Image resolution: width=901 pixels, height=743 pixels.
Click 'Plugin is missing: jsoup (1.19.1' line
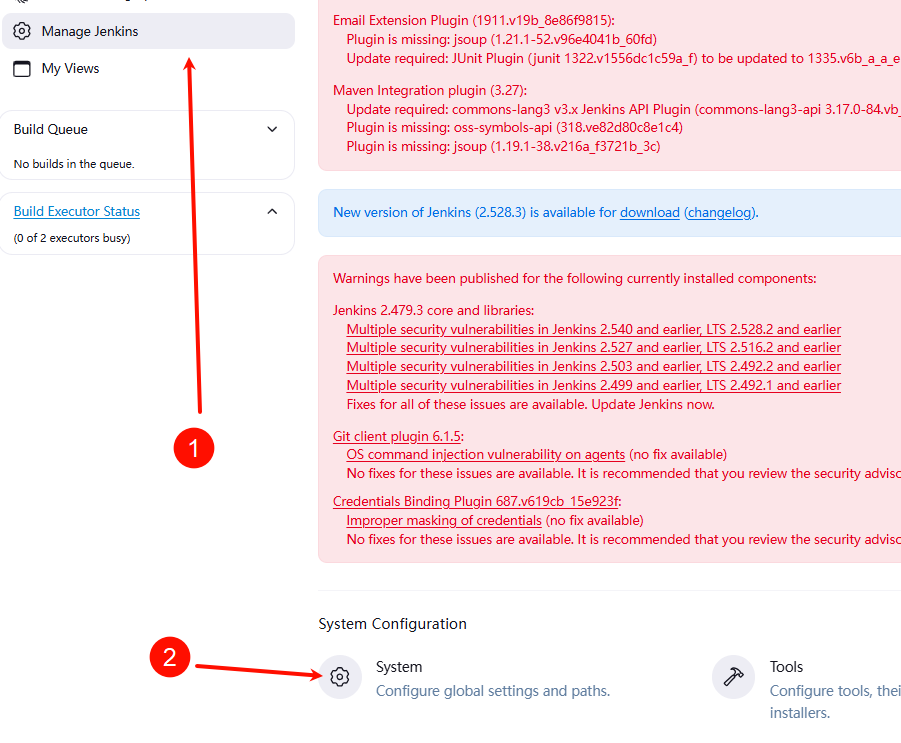click(x=503, y=147)
